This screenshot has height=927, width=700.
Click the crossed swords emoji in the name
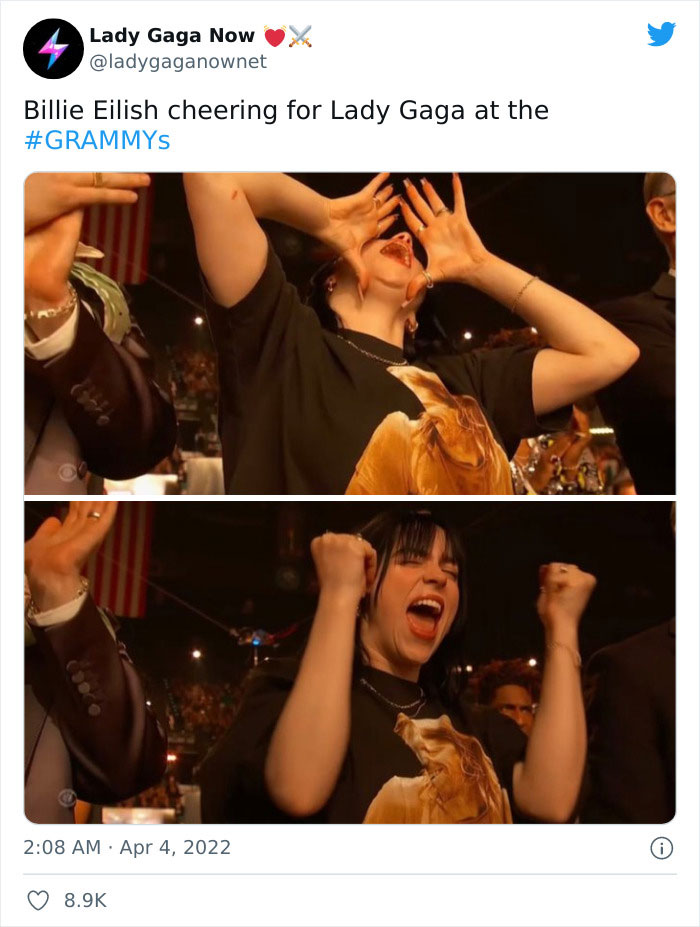pos(300,37)
